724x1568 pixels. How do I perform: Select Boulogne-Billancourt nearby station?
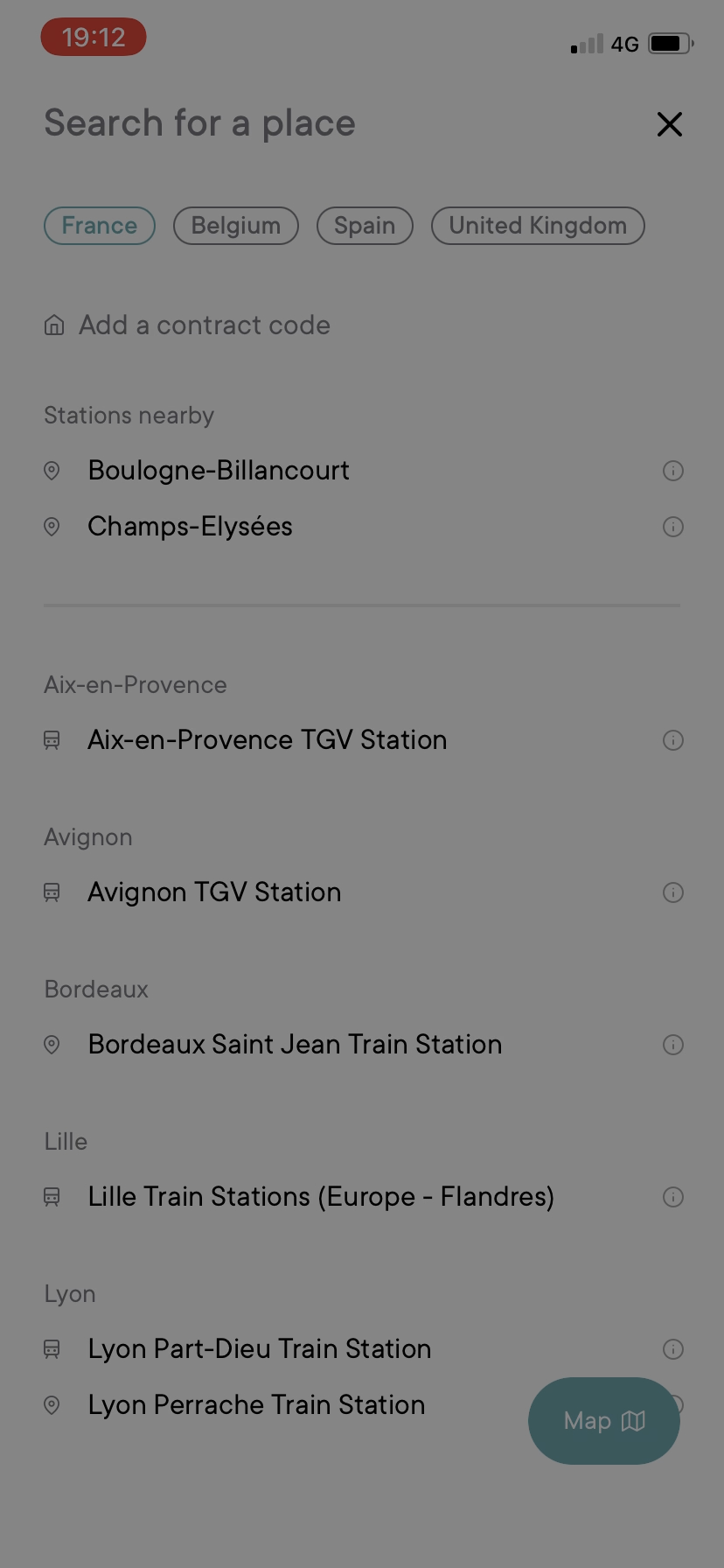click(x=219, y=471)
